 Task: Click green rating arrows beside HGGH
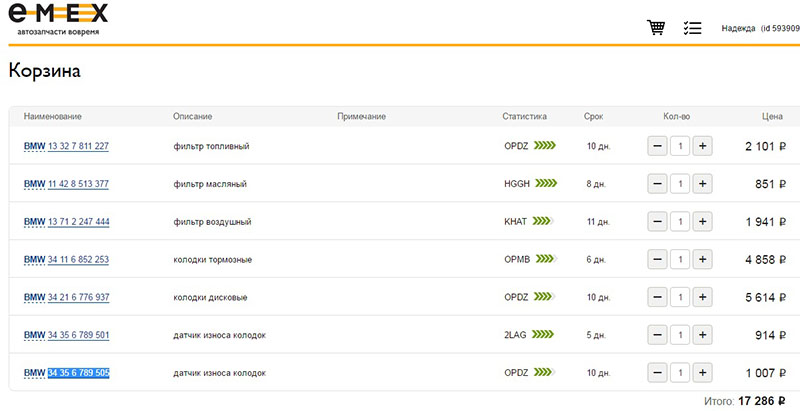(x=546, y=184)
